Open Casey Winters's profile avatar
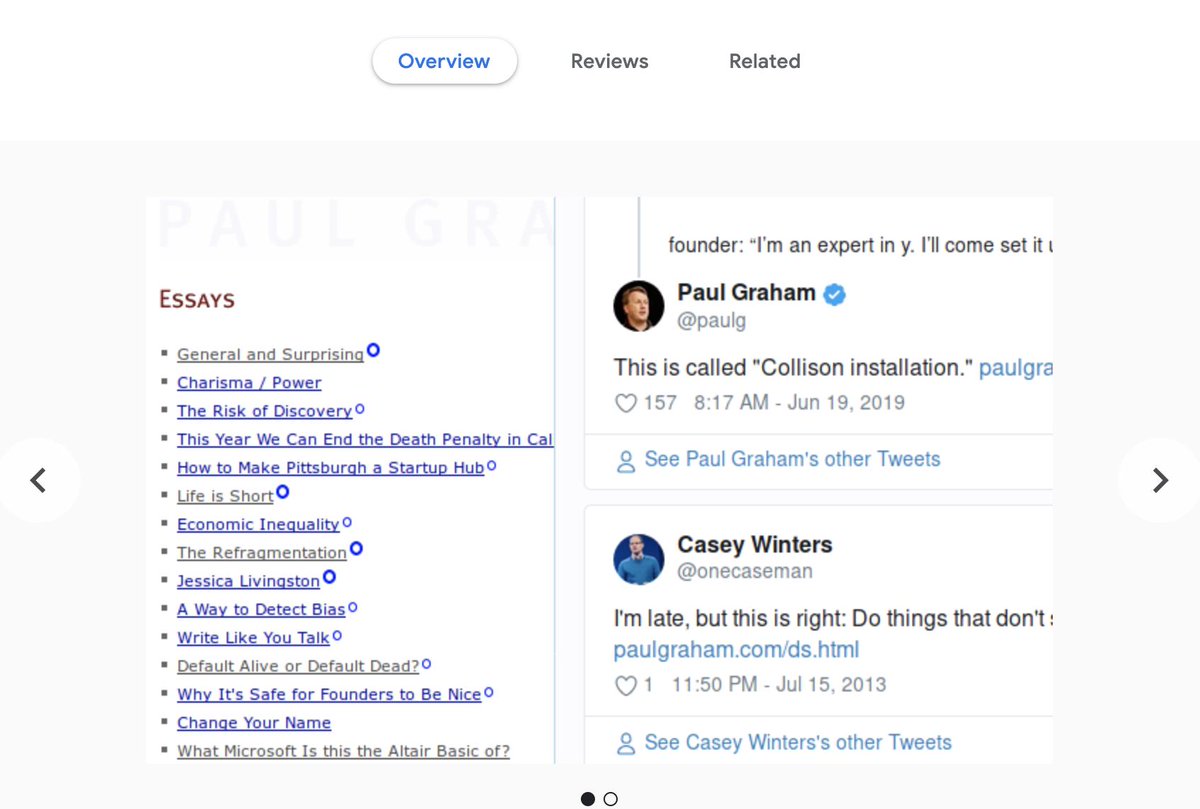Image resolution: width=1200 pixels, height=809 pixels. tap(639, 559)
